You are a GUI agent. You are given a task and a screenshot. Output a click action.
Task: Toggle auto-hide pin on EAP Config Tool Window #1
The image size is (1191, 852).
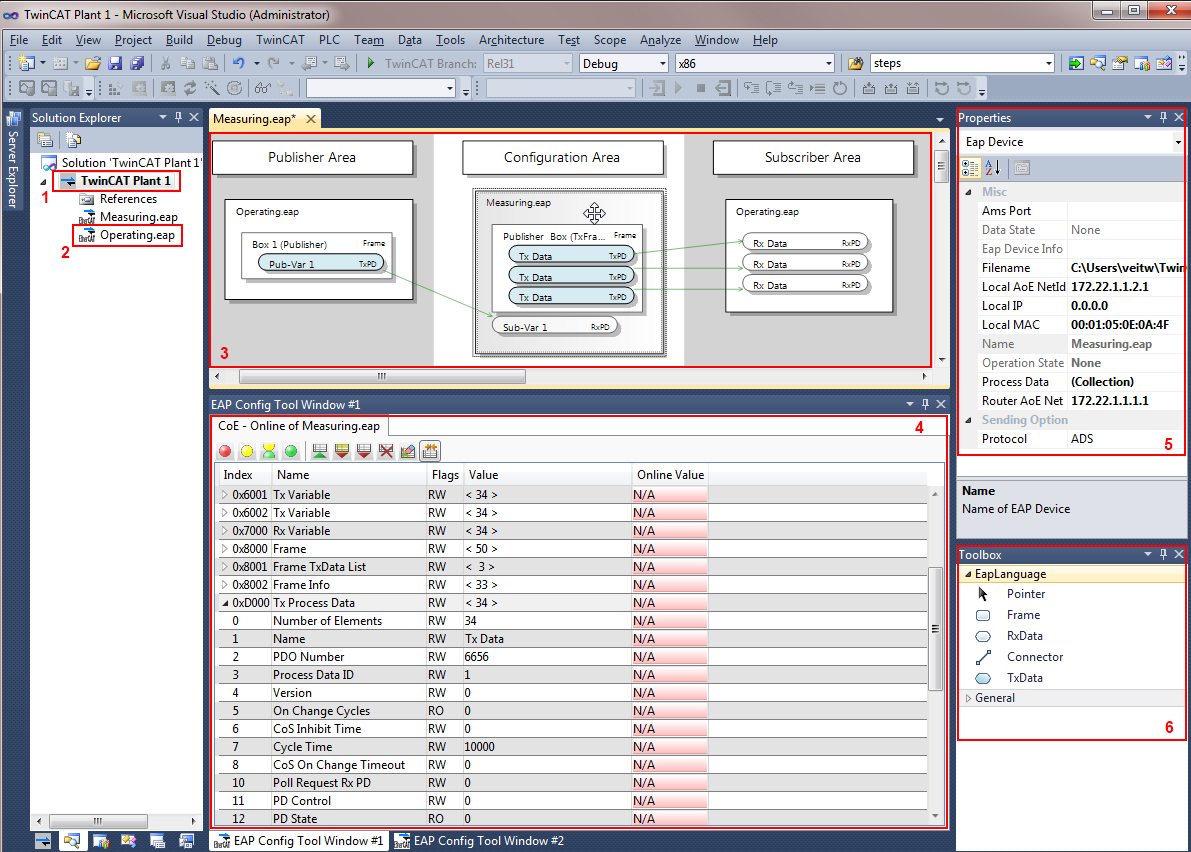click(925, 404)
